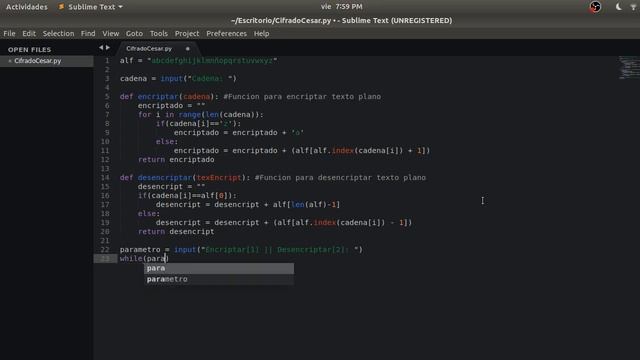This screenshot has height=360, width=640.
Task: Click the round red tray icon in the top bar
Action: point(595,7)
